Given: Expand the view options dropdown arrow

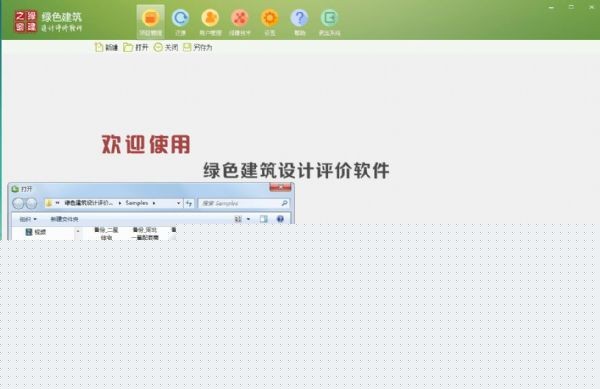Looking at the screenshot, I should pos(248,219).
